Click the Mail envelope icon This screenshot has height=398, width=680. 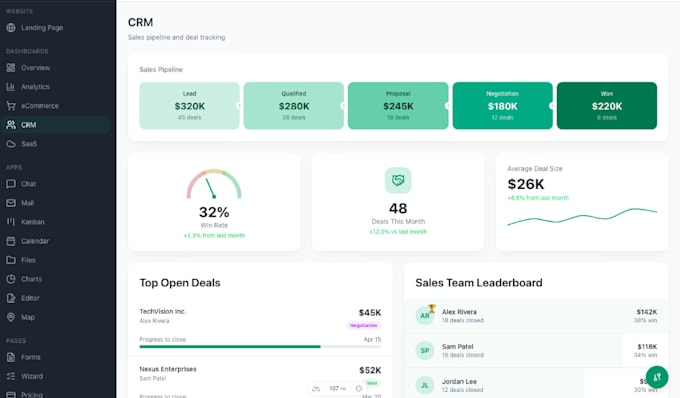(11, 203)
